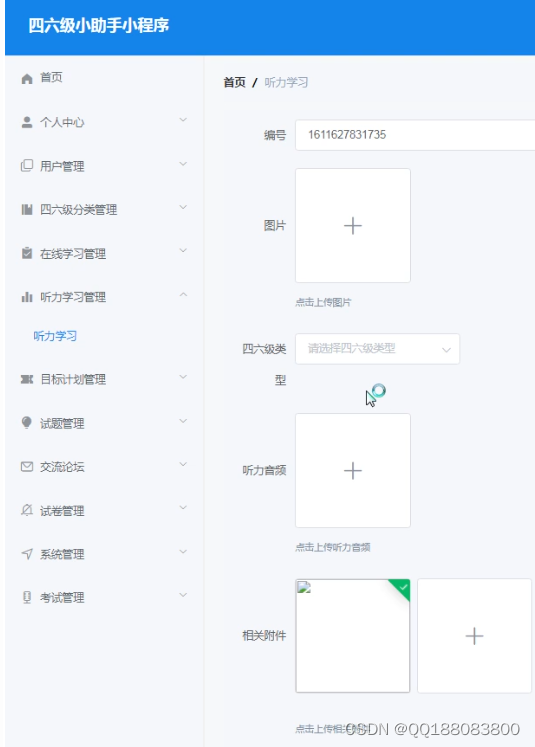The image size is (535, 747).
Task: Expand 用户管理 menu chevron
Action: point(183,164)
